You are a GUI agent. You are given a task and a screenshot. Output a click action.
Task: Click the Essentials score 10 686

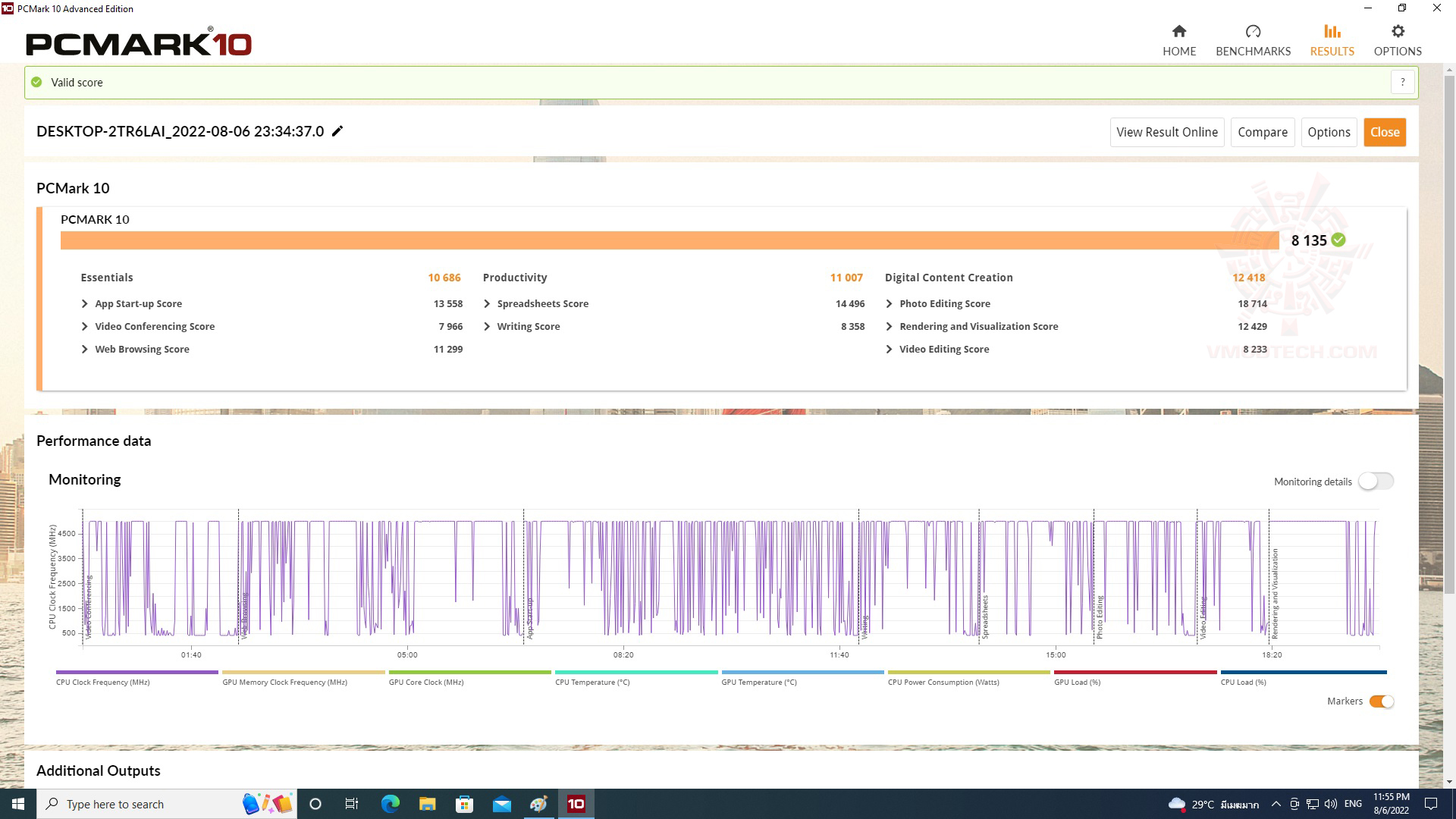(444, 278)
